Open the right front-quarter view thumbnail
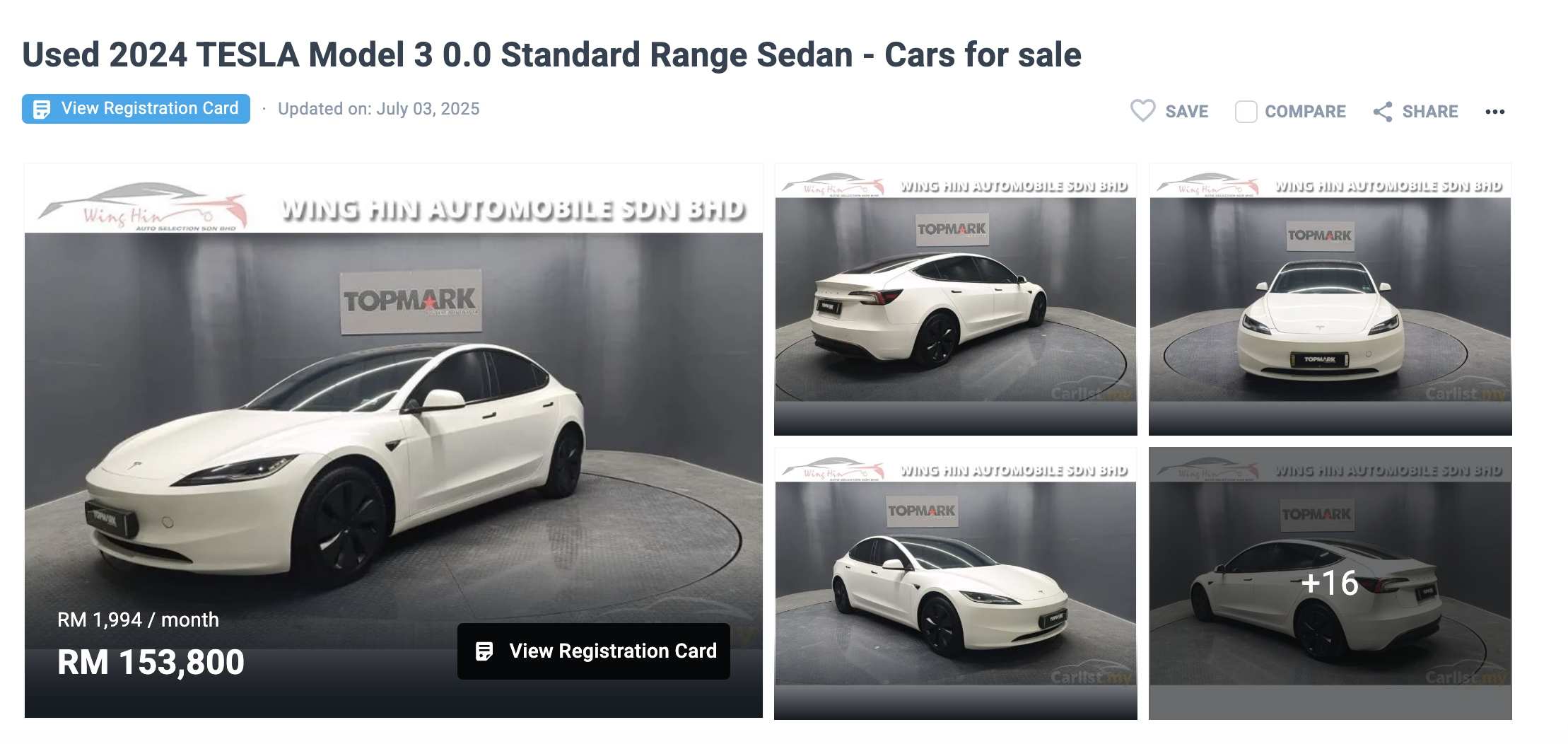This screenshot has width=1568, height=744. (x=956, y=583)
